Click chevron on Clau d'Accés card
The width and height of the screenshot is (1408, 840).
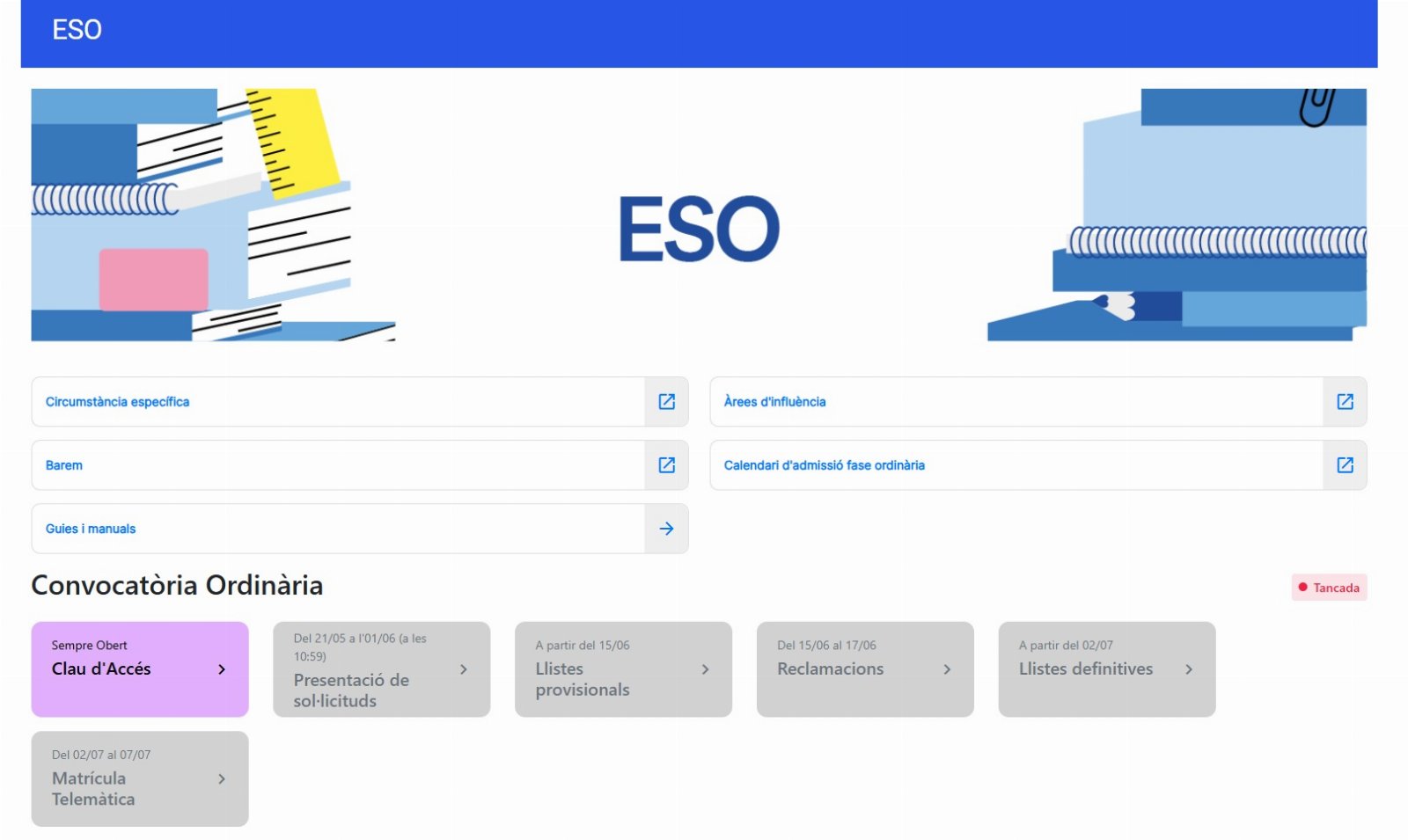[222, 669]
